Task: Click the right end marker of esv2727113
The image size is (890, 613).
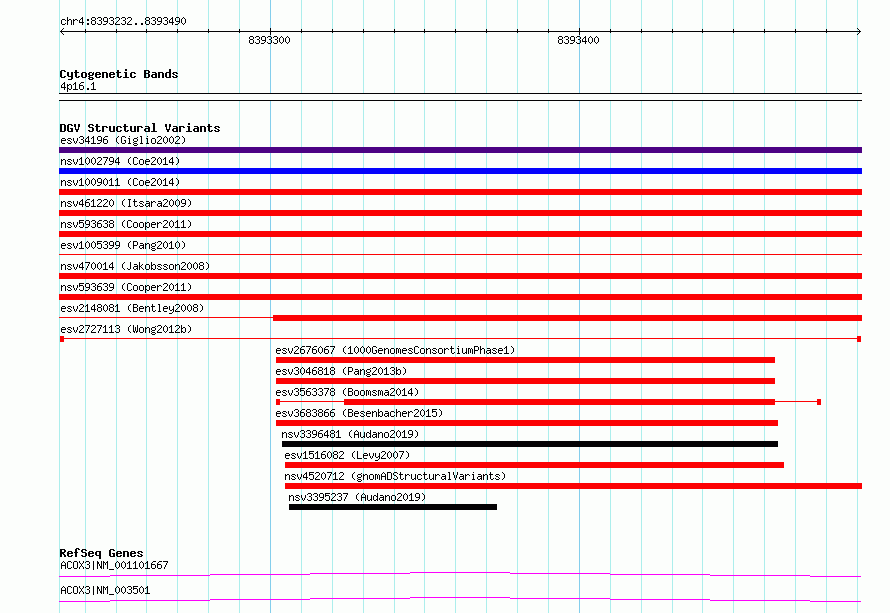Action: click(x=859, y=339)
